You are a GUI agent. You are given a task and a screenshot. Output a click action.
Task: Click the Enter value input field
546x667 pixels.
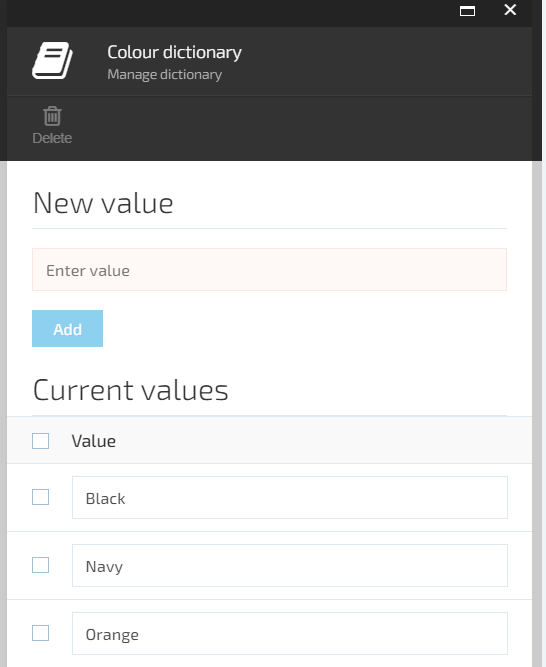pyautogui.click(x=269, y=270)
